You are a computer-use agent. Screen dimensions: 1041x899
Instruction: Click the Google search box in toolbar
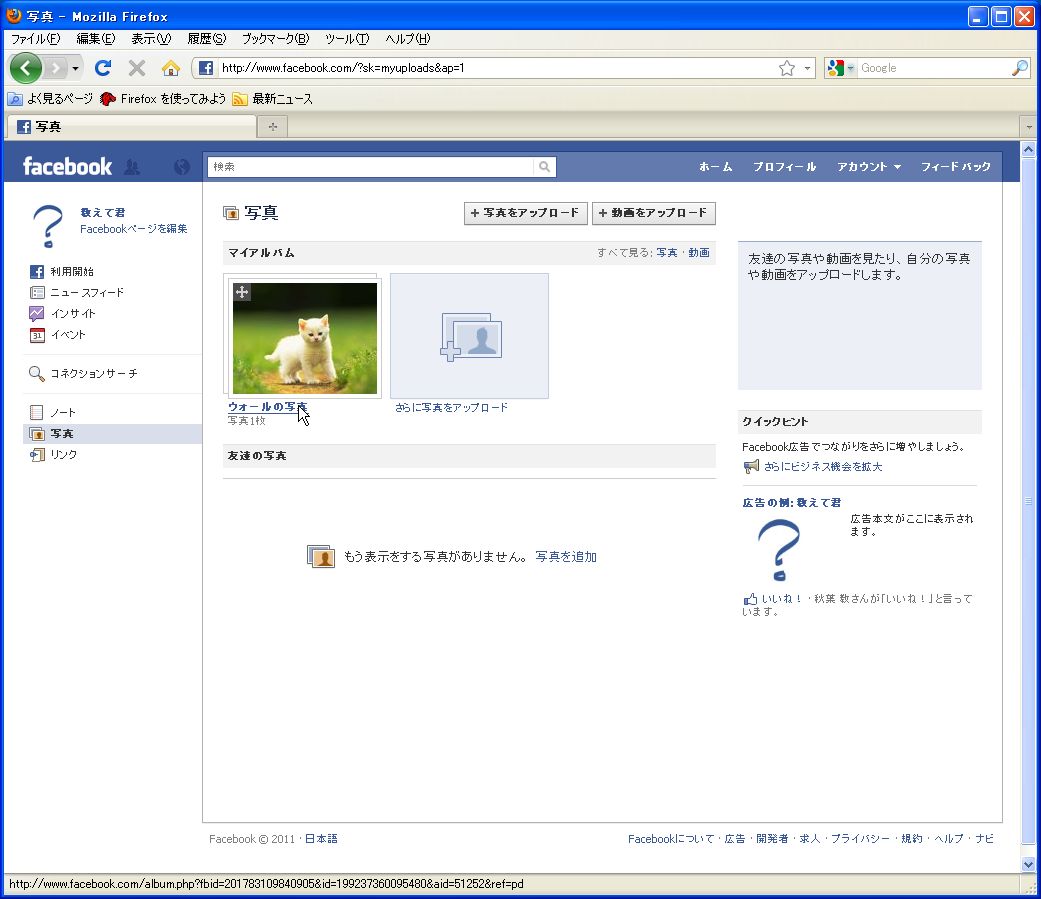click(933, 68)
